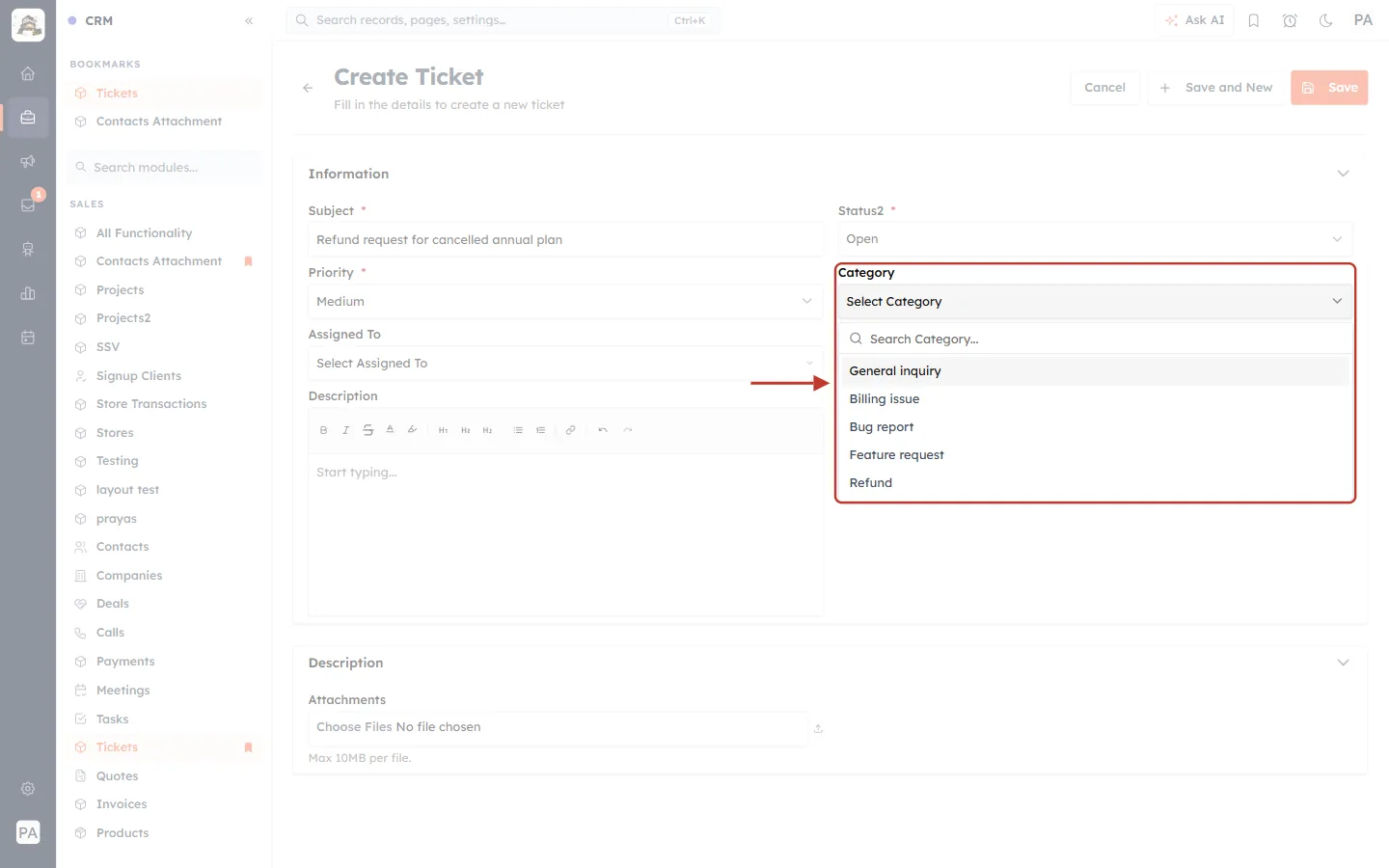Focus the Search Category field

point(1095,339)
